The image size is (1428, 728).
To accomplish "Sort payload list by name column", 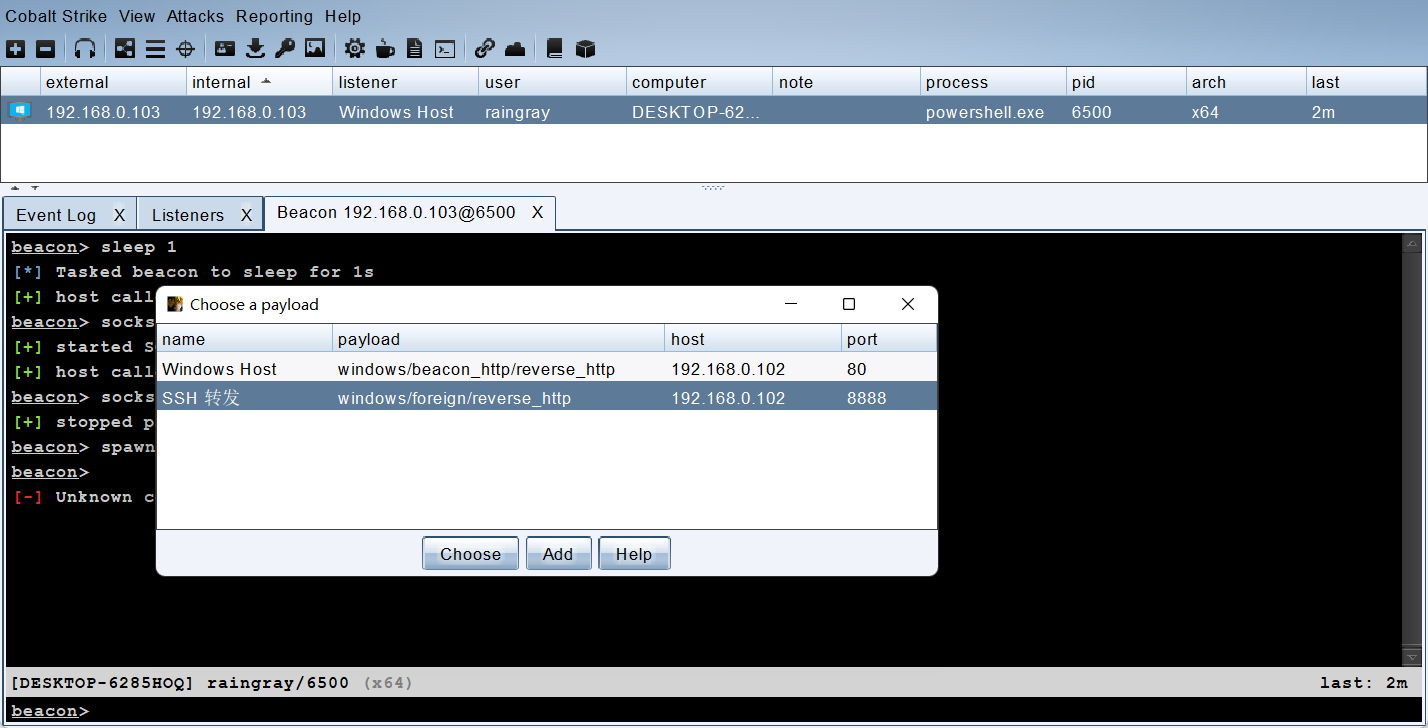I will (x=245, y=339).
